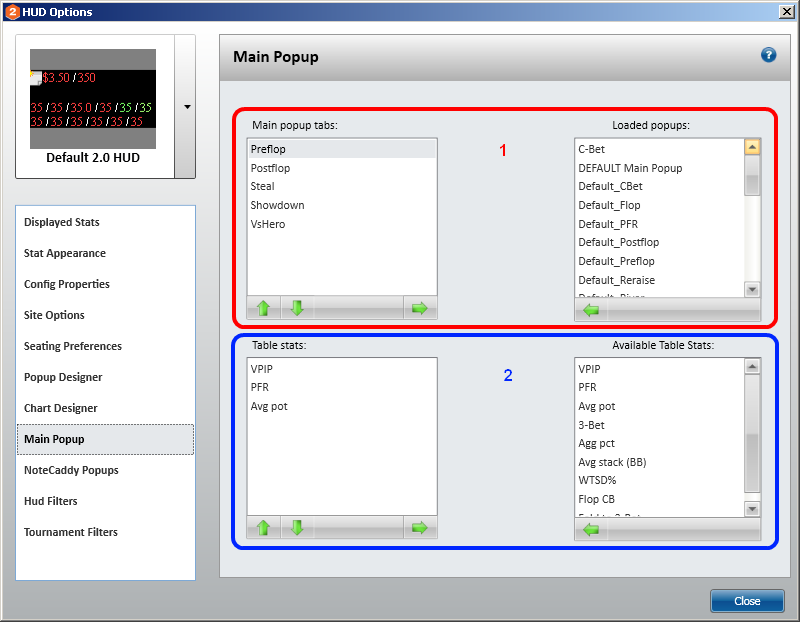The width and height of the screenshot is (800, 622).
Task: Close the HUD Options window
Action: [787, 11]
